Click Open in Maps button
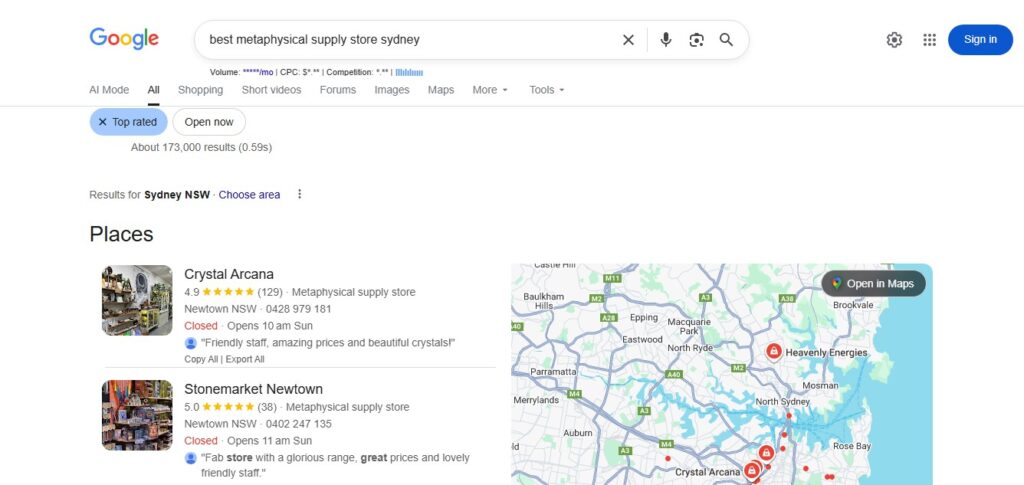Image resolution: width=1024 pixels, height=485 pixels. coord(873,284)
